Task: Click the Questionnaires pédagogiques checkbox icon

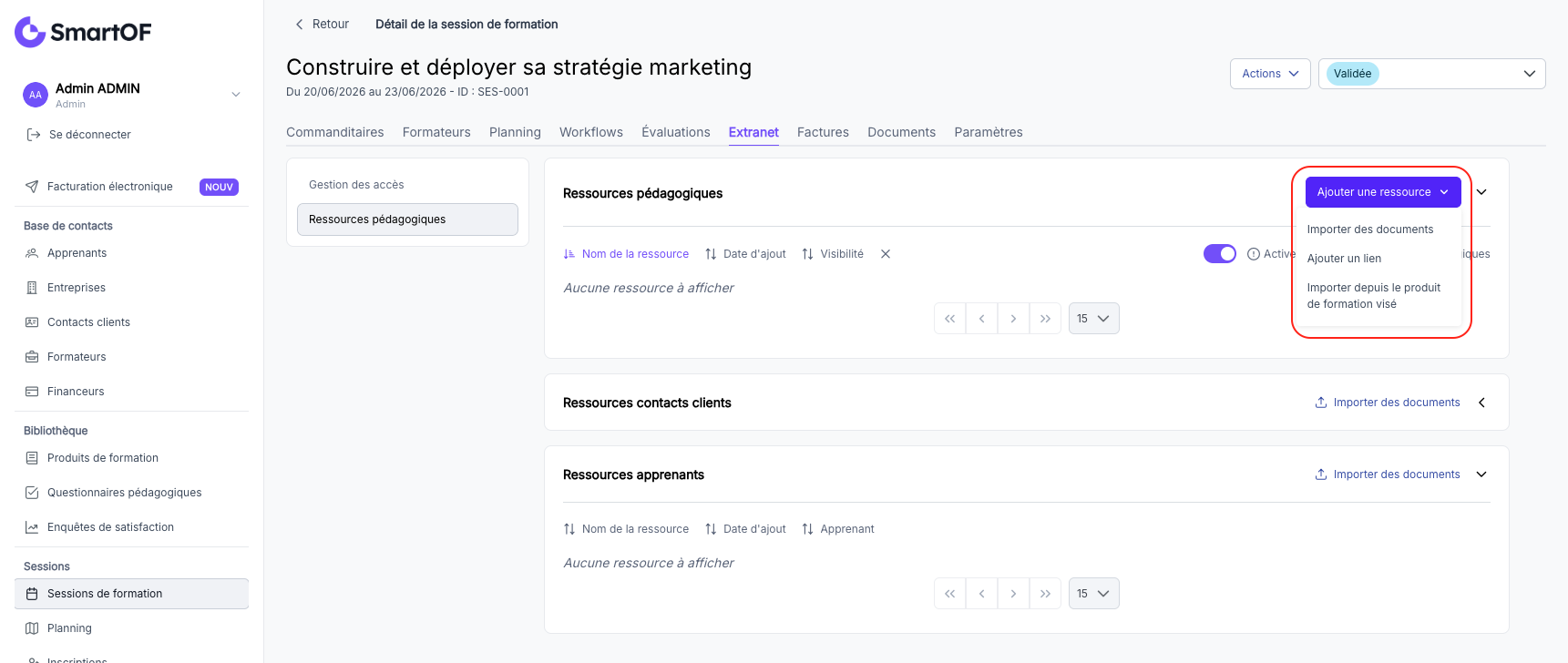Action: (32, 493)
